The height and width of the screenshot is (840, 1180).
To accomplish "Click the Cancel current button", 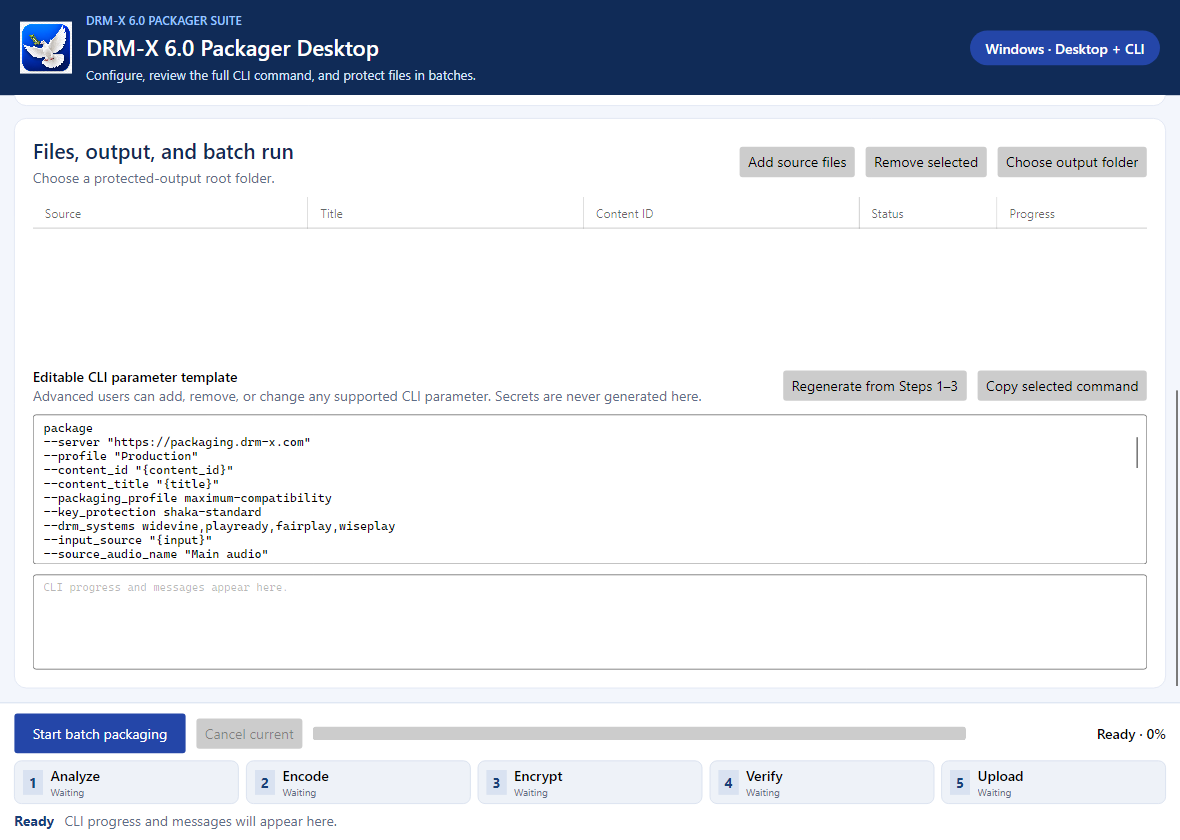I will click(x=249, y=734).
